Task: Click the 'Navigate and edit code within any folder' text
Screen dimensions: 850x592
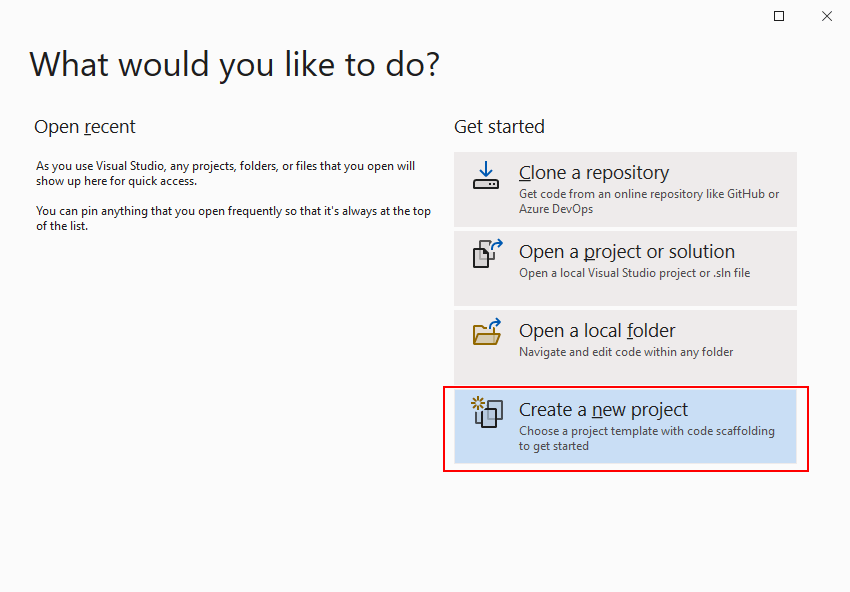Action: pos(626,352)
